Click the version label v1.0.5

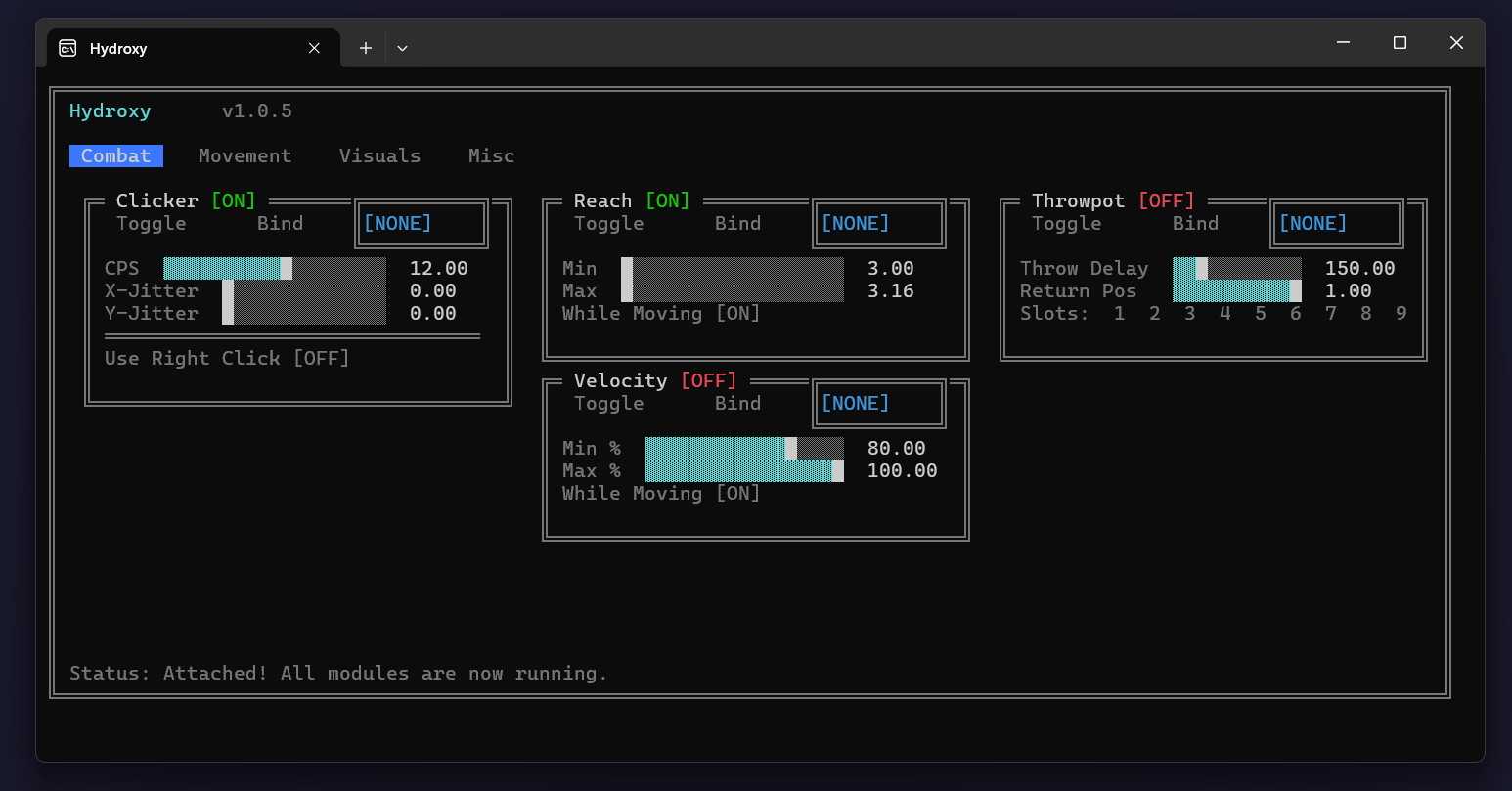click(x=257, y=111)
